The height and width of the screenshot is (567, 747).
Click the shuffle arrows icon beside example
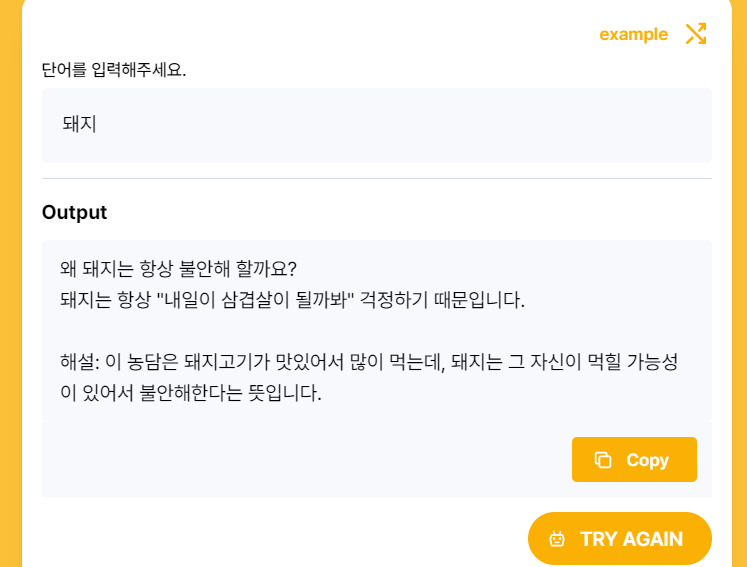(696, 34)
